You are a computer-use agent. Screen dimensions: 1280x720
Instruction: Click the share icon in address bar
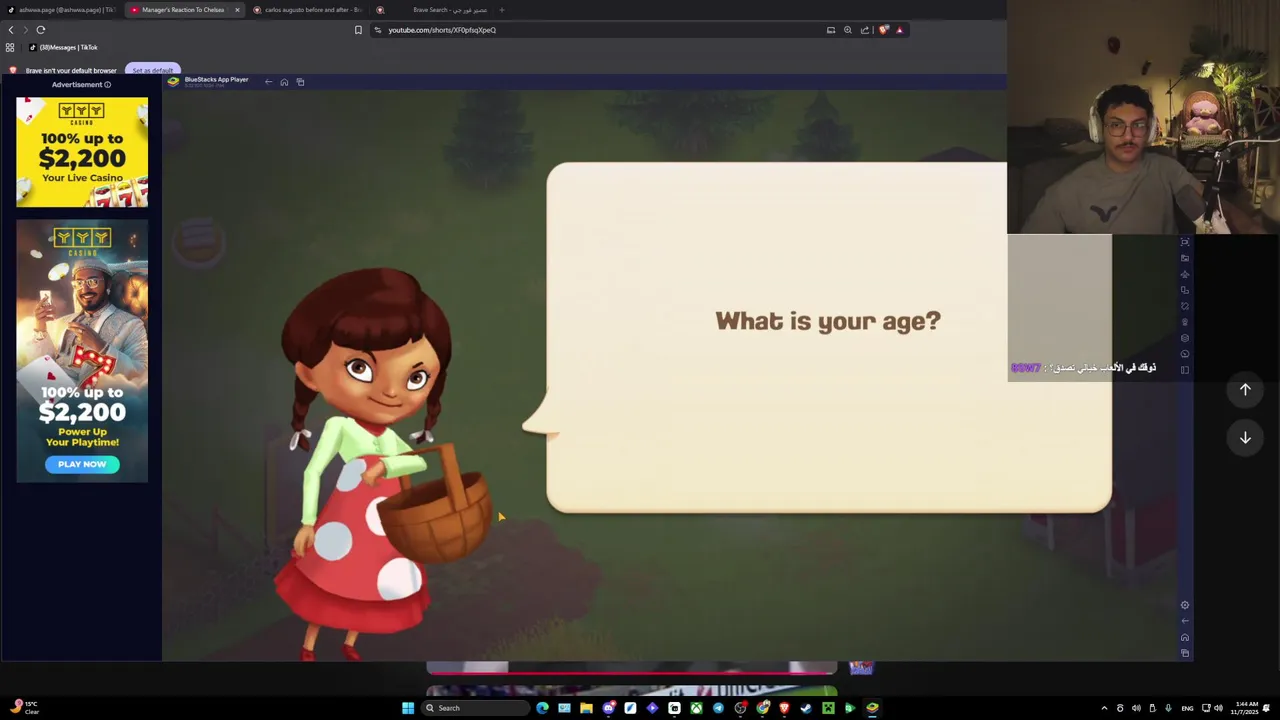865,30
